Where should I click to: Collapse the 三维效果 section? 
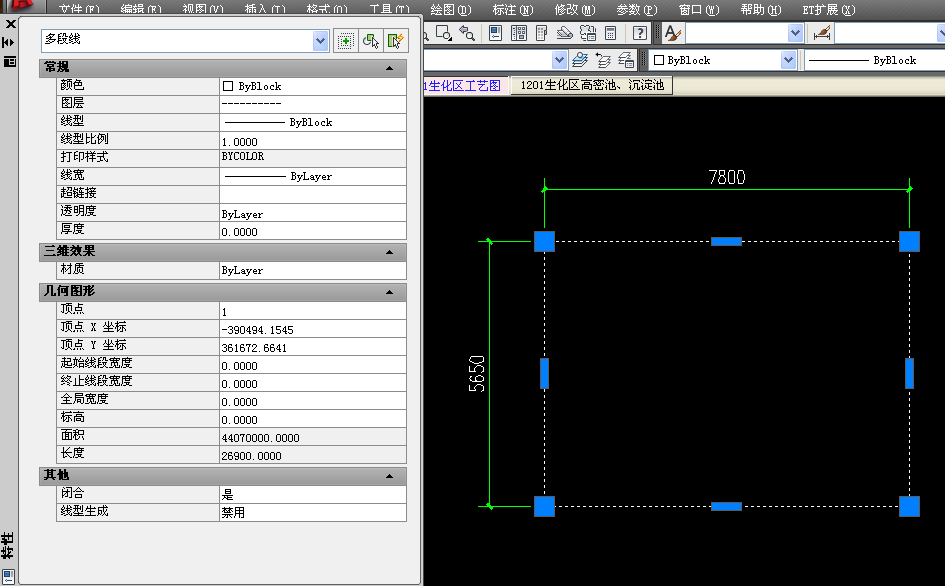[x=389, y=252]
